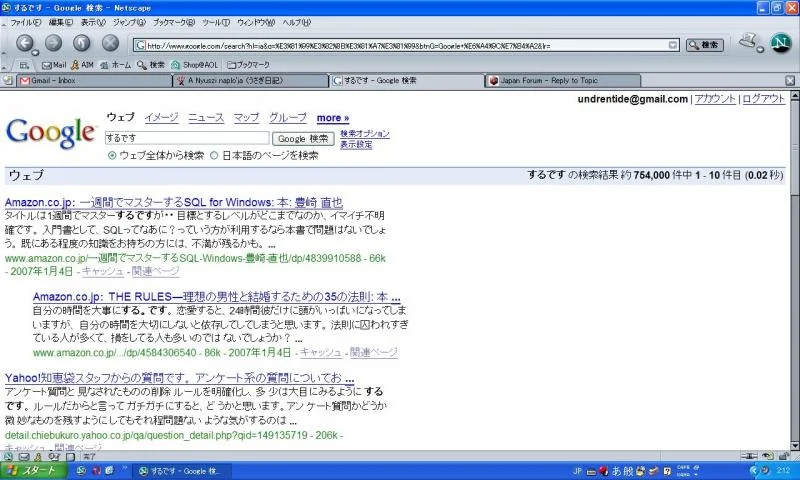Close the current tab with the tab bar X
800x480 pixels.
(x=790, y=80)
